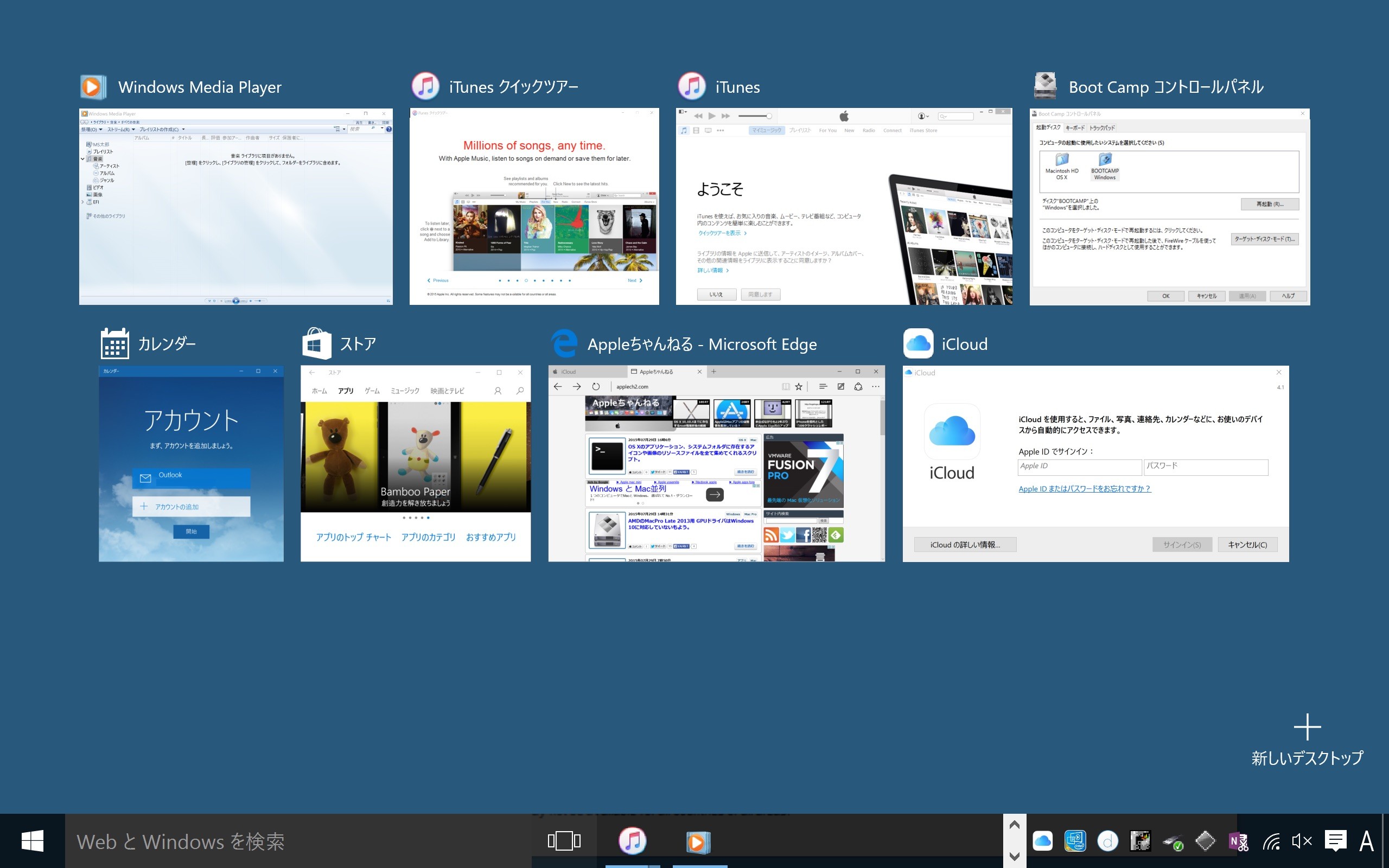1389x868 pixels.
Task: Click 開始 button in Calendar window
Action: pyautogui.click(x=191, y=532)
